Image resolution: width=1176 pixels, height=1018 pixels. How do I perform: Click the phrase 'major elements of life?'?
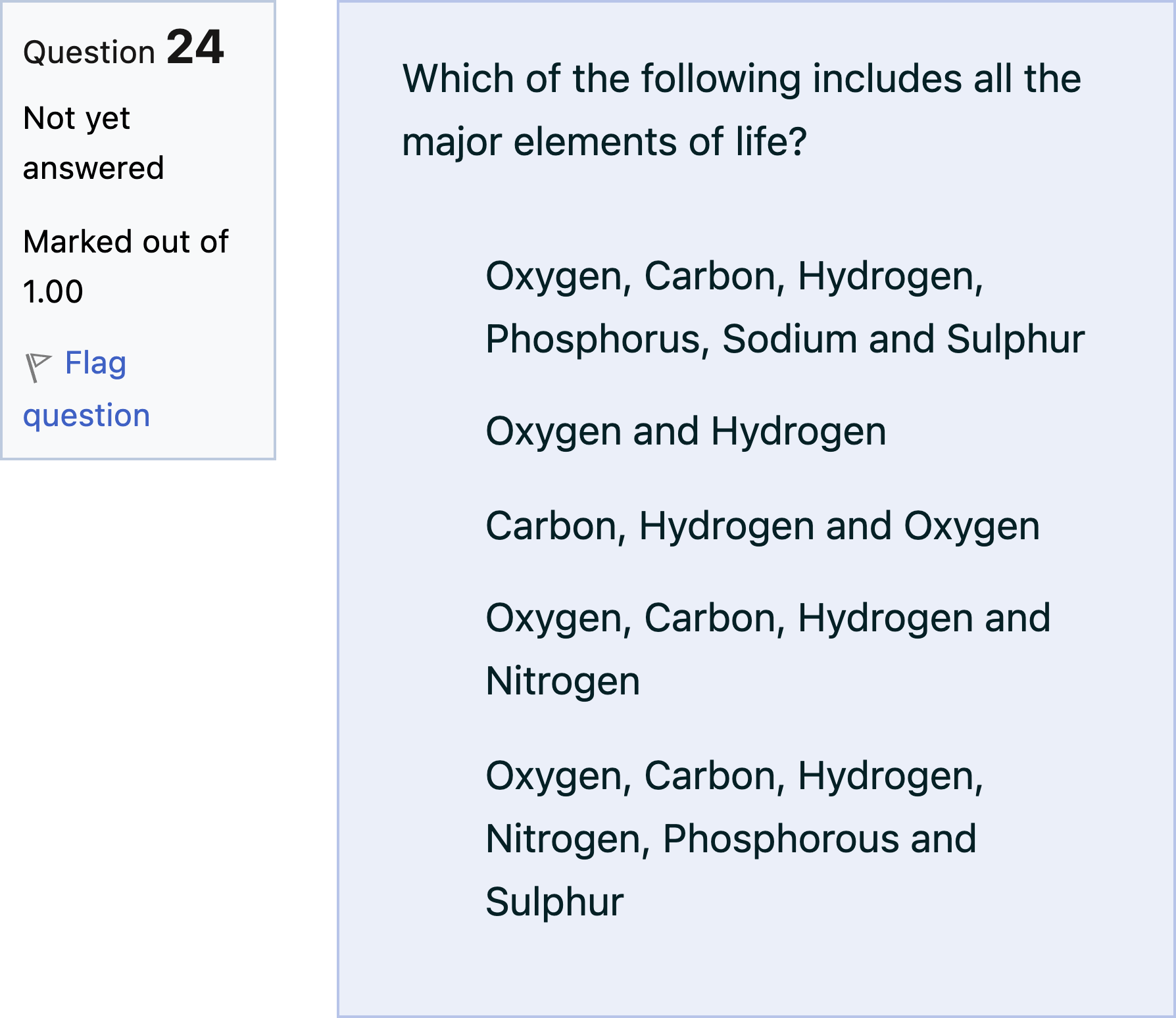point(604,142)
